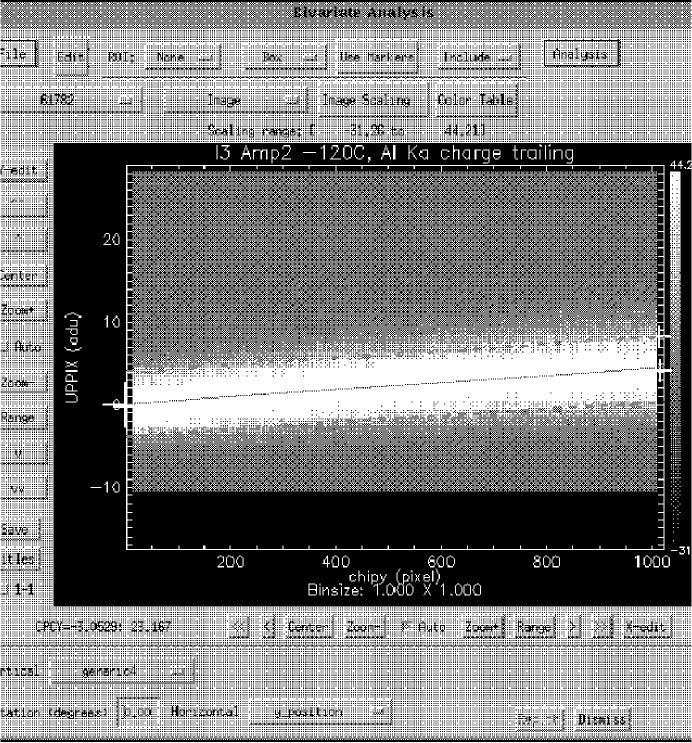Pan right with single right-arrow button

point(574,628)
